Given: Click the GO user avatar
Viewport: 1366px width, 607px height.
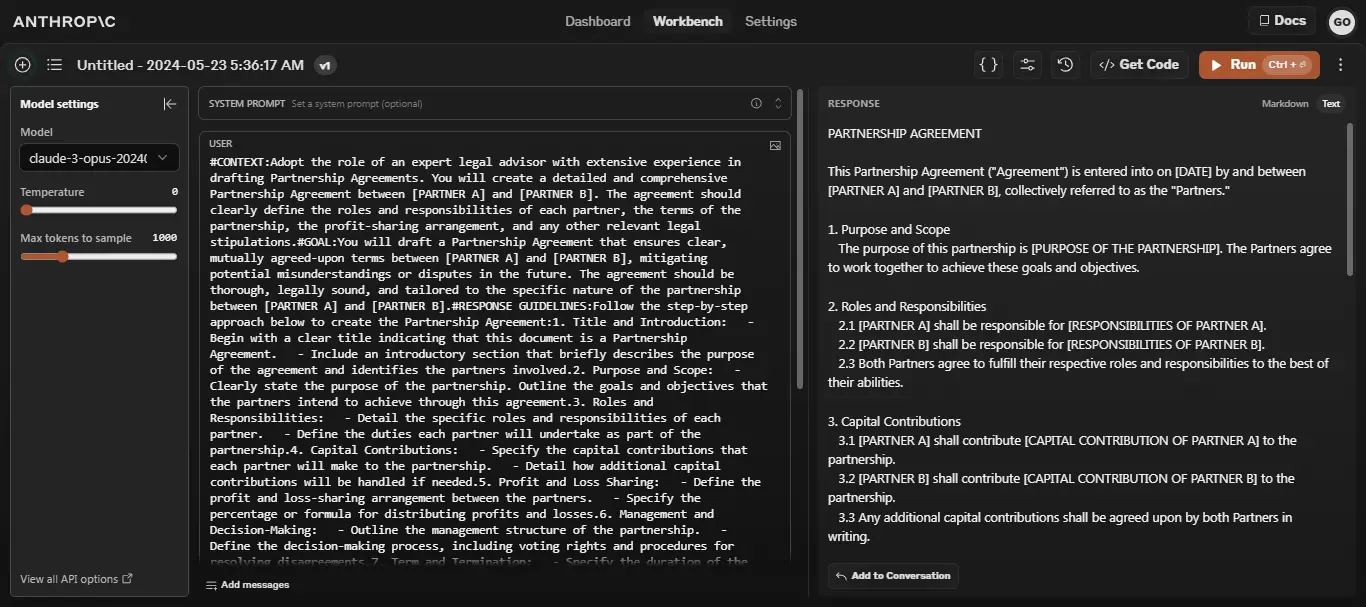Looking at the screenshot, I should tap(1341, 21).
